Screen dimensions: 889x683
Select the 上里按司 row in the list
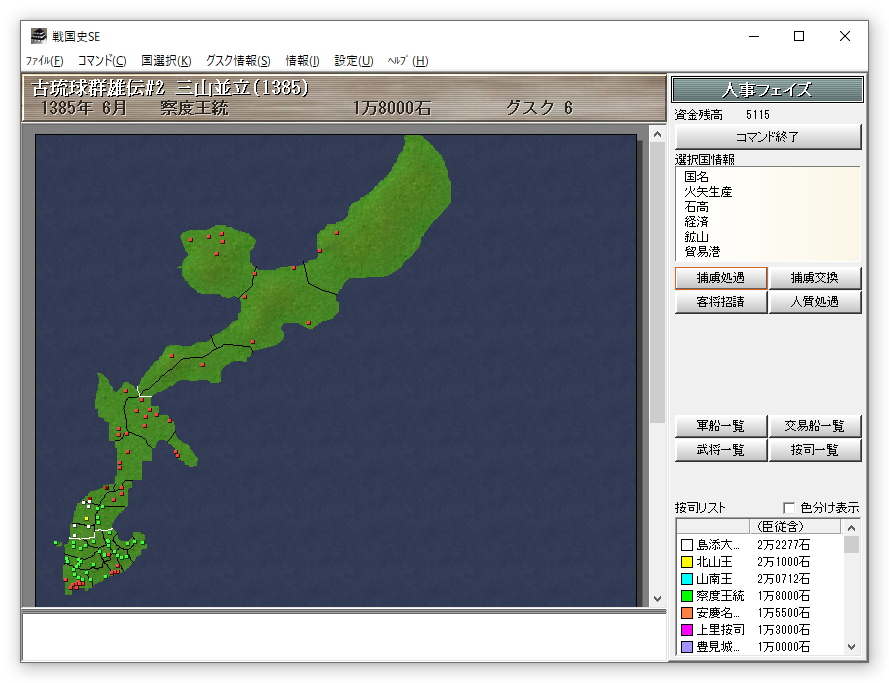(x=720, y=630)
